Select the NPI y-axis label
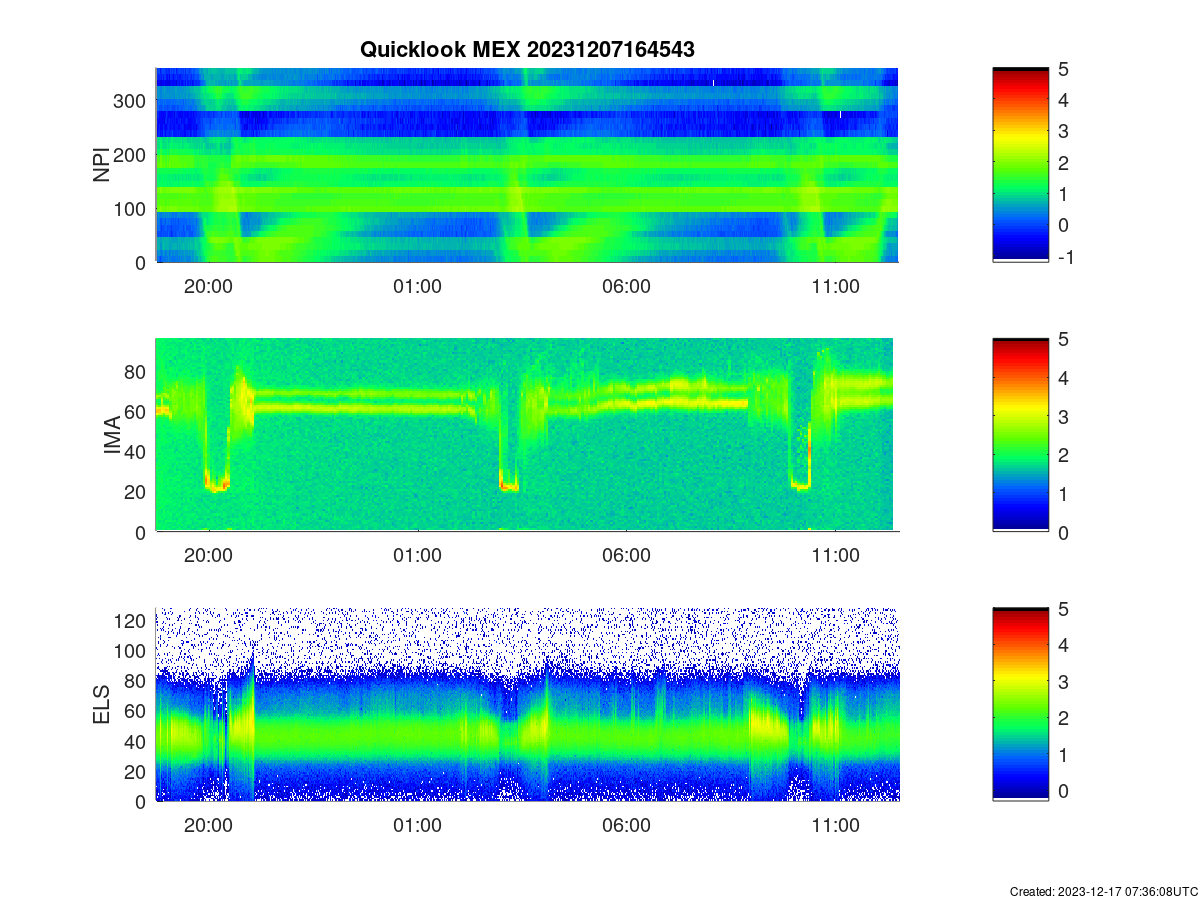Screen dimensions: 1200x900 coord(101,165)
